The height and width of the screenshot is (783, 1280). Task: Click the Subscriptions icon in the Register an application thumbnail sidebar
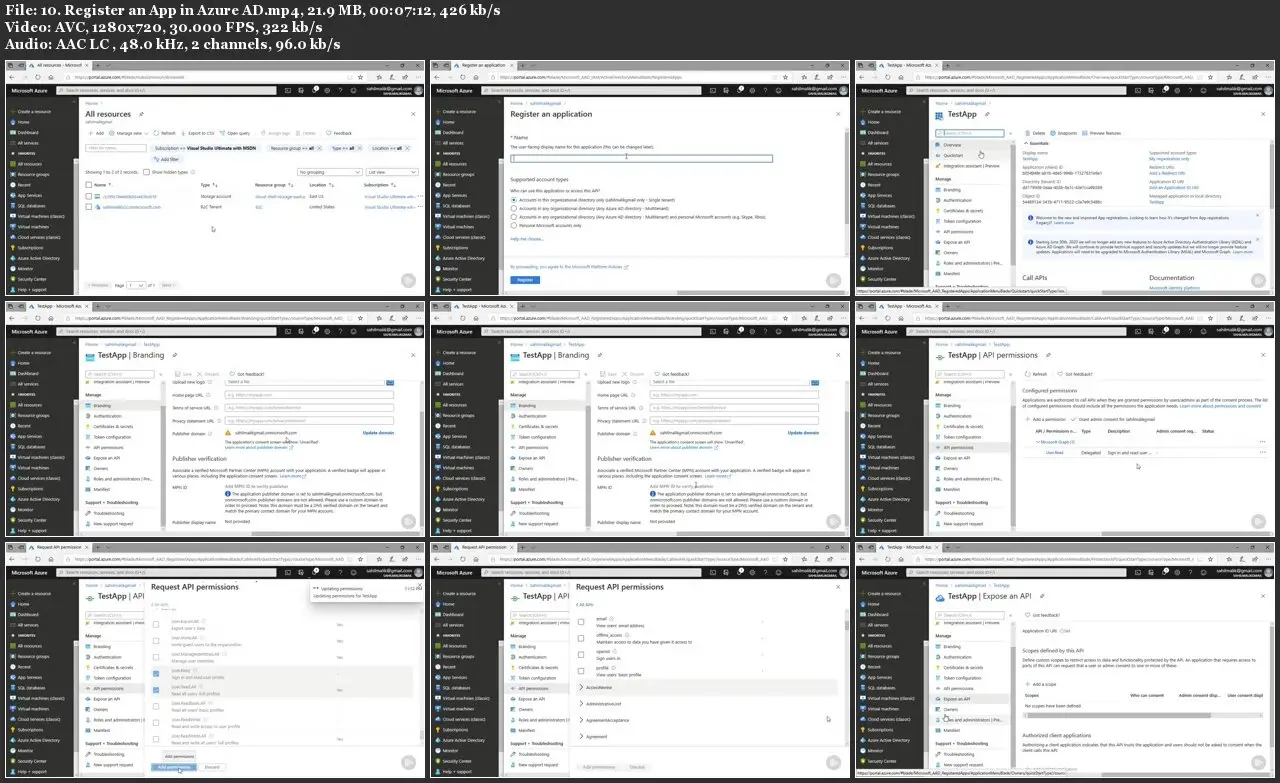pos(438,248)
